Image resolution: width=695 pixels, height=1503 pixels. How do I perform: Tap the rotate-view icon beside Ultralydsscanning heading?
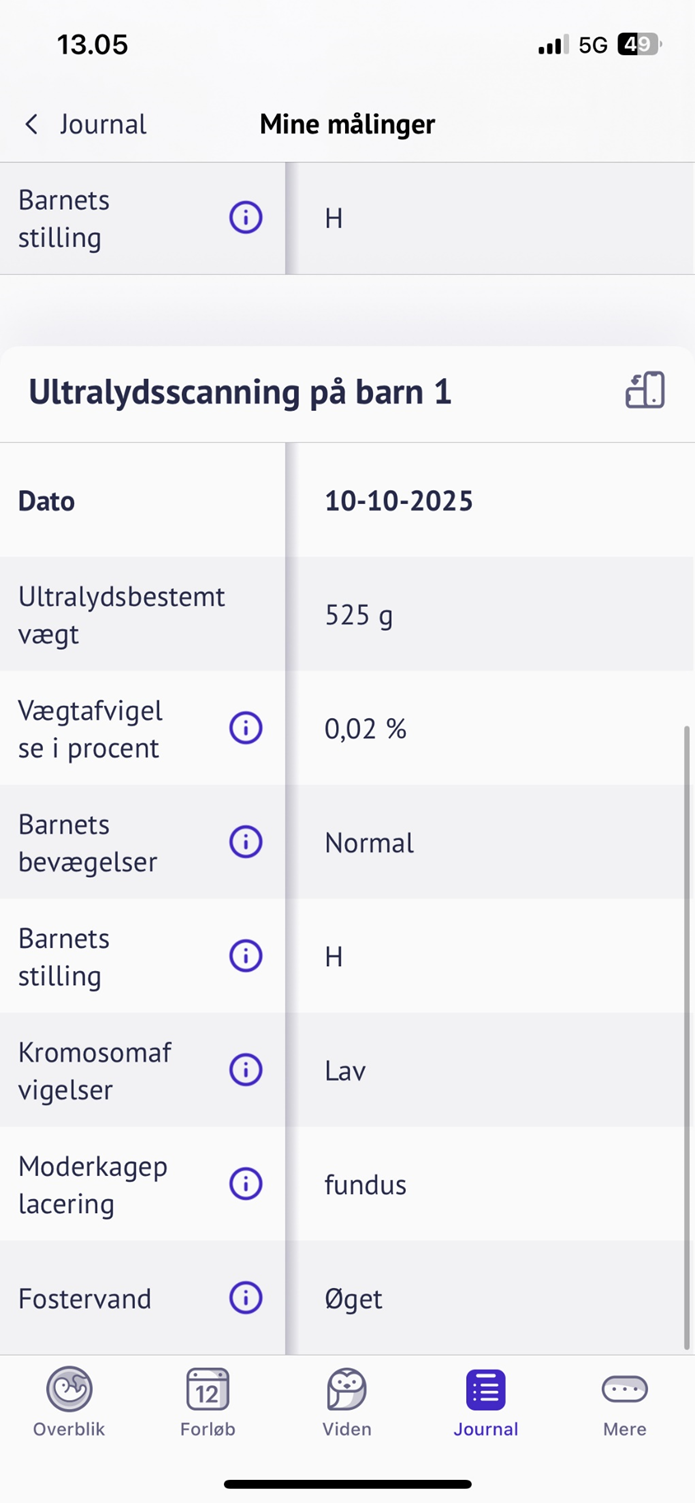(645, 391)
